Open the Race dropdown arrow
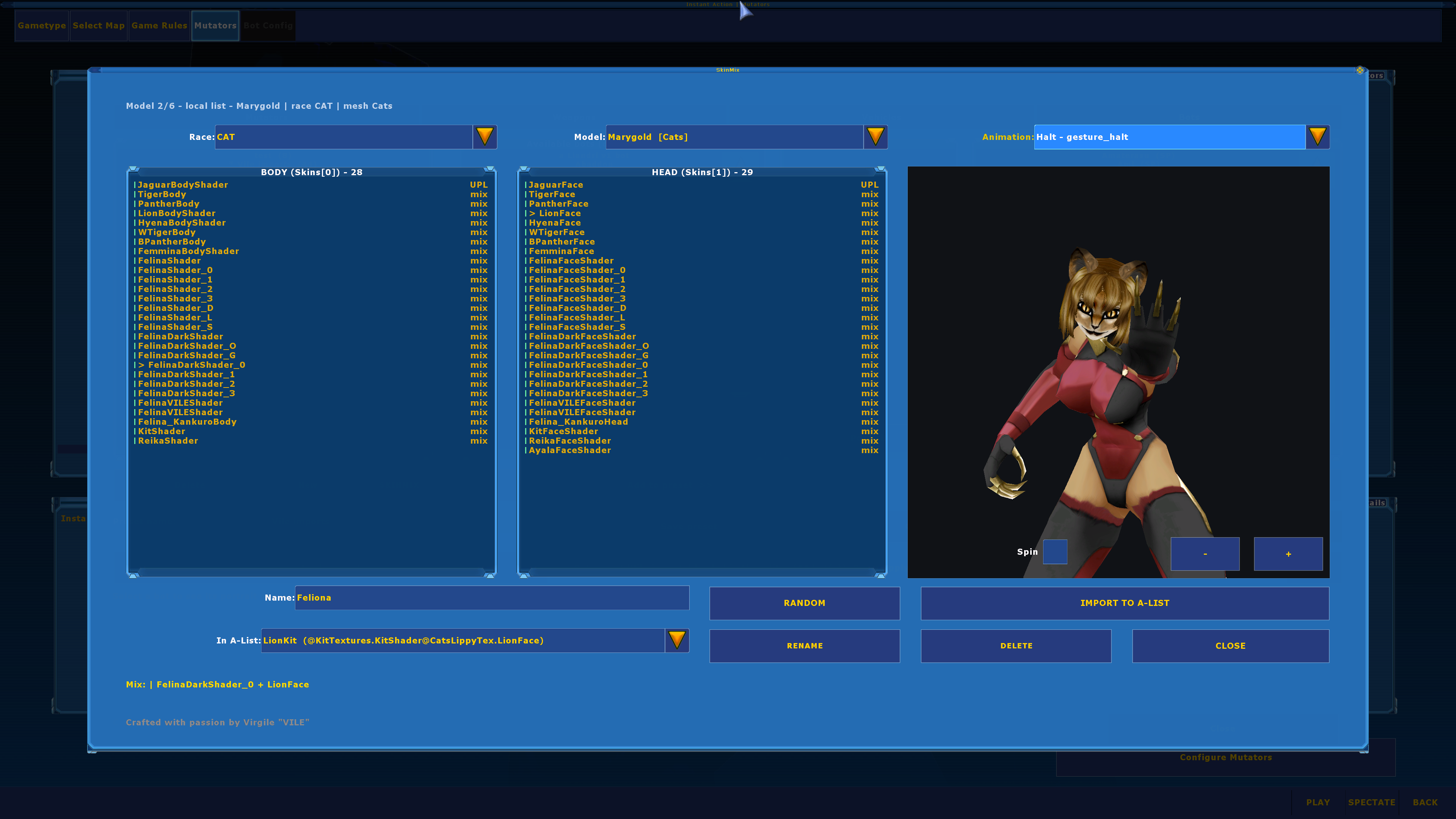Viewport: 1456px width, 819px height. coord(485,137)
